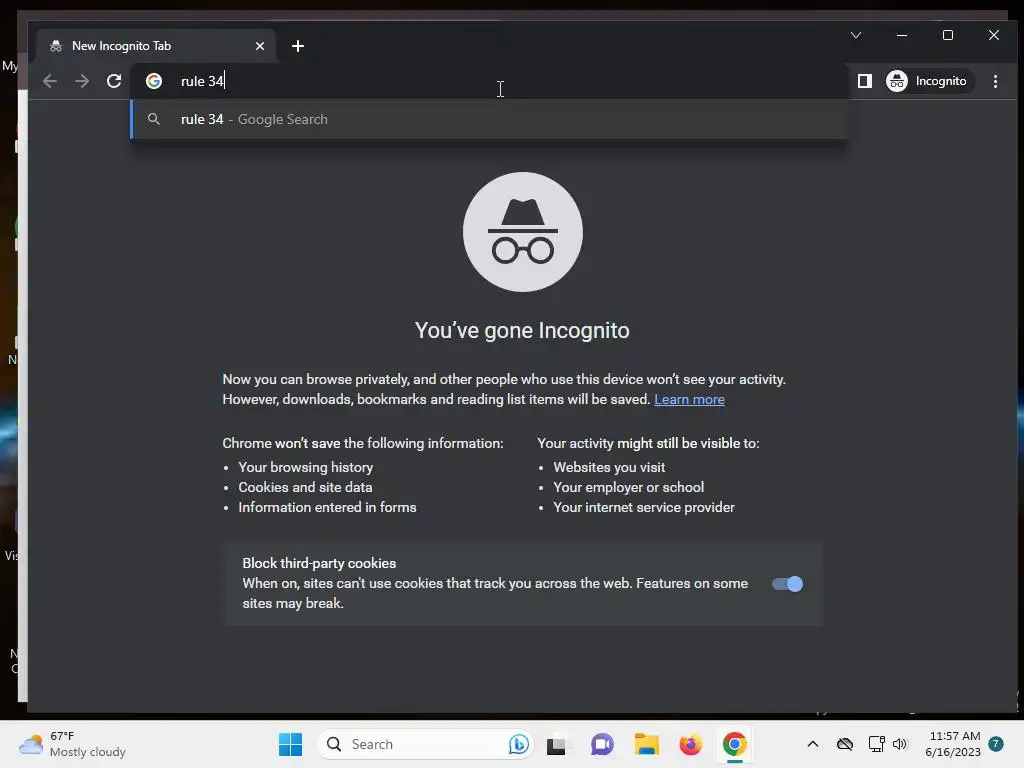Screen dimensions: 1024x768
Task: Open the Learn more link
Action: pos(689,399)
